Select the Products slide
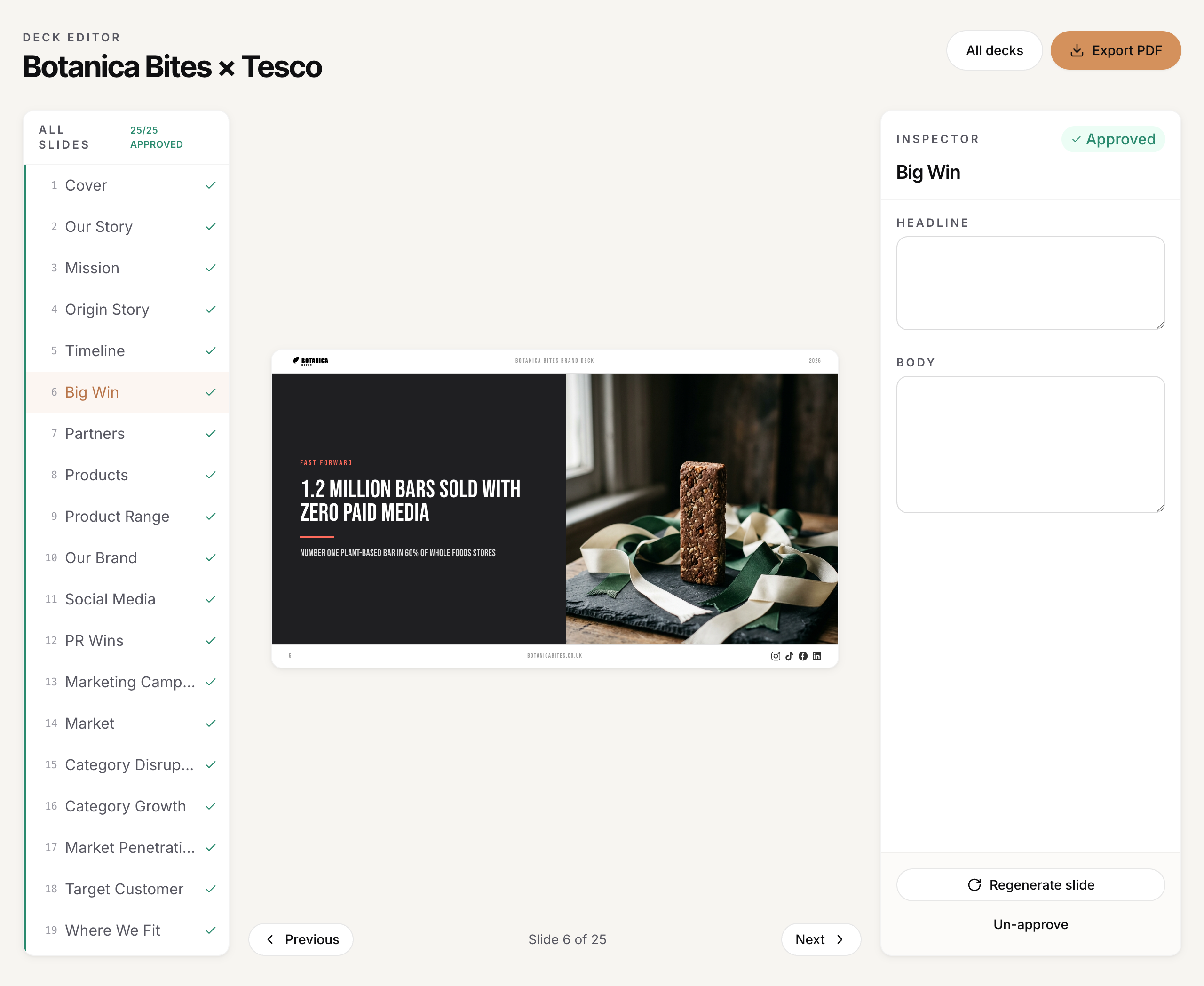The width and height of the screenshot is (1204, 986). pyautogui.click(x=128, y=476)
